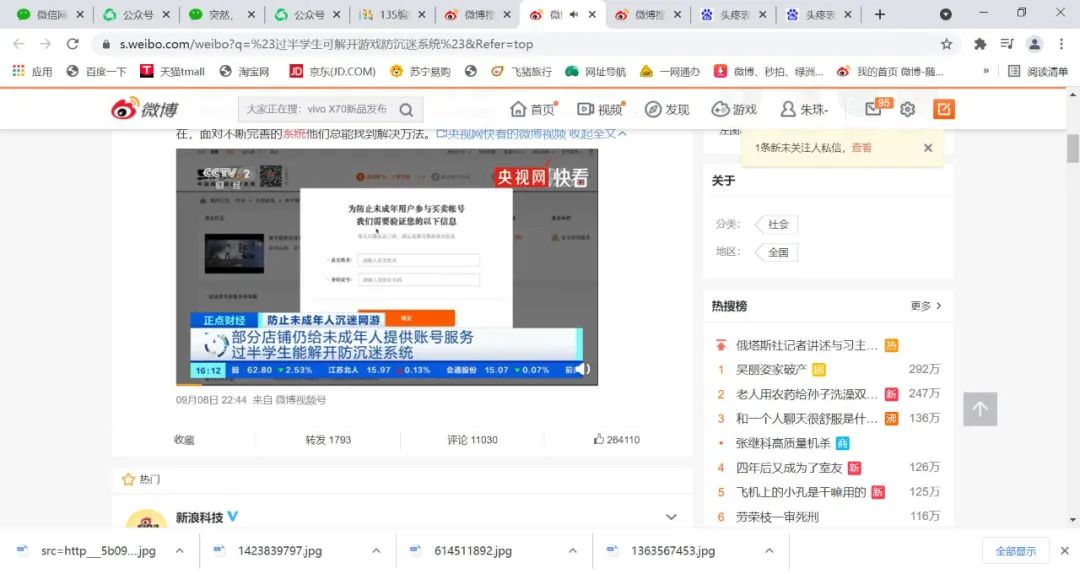1080x574 pixels.
Task: Click the page vertical scrollbar thumb
Action: (x=1072, y=148)
